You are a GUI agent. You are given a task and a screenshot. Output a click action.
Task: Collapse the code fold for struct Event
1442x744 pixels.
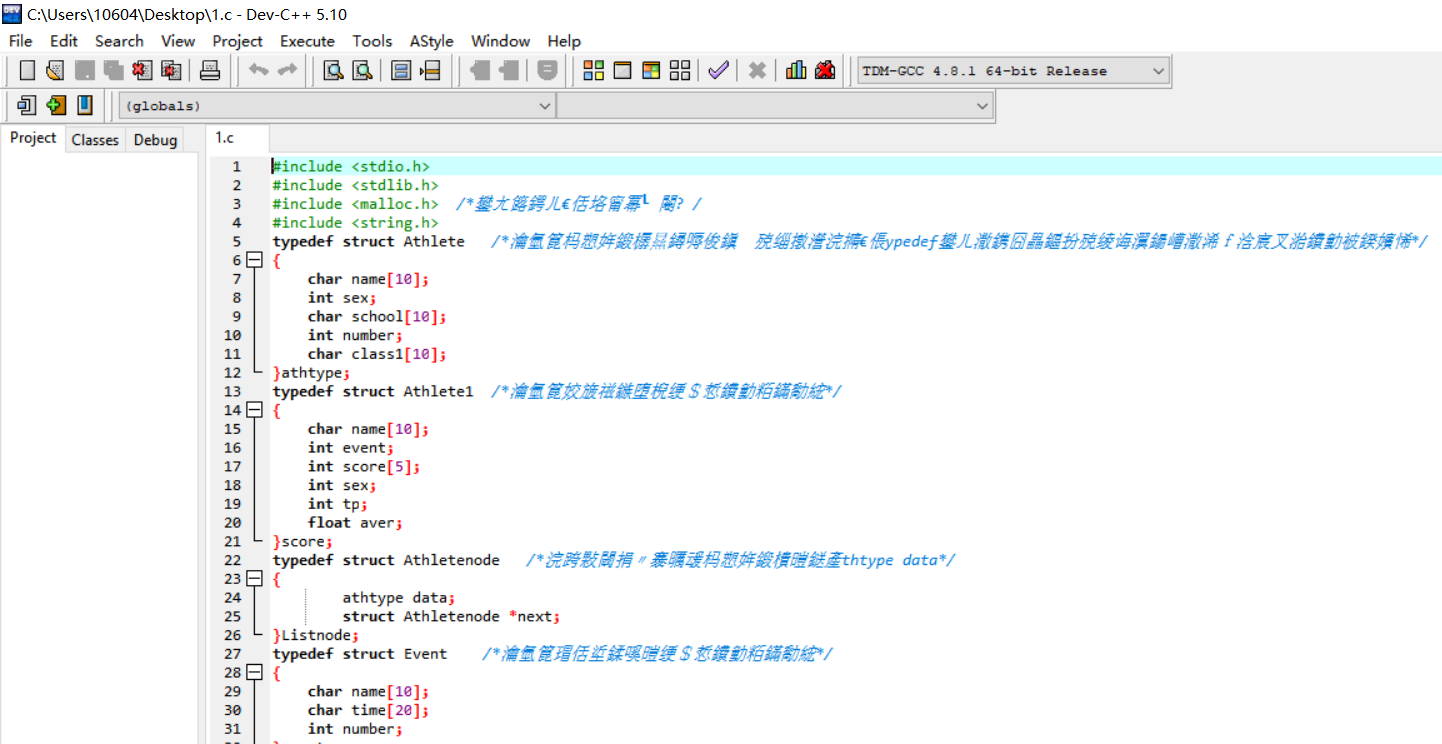[253, 672]
